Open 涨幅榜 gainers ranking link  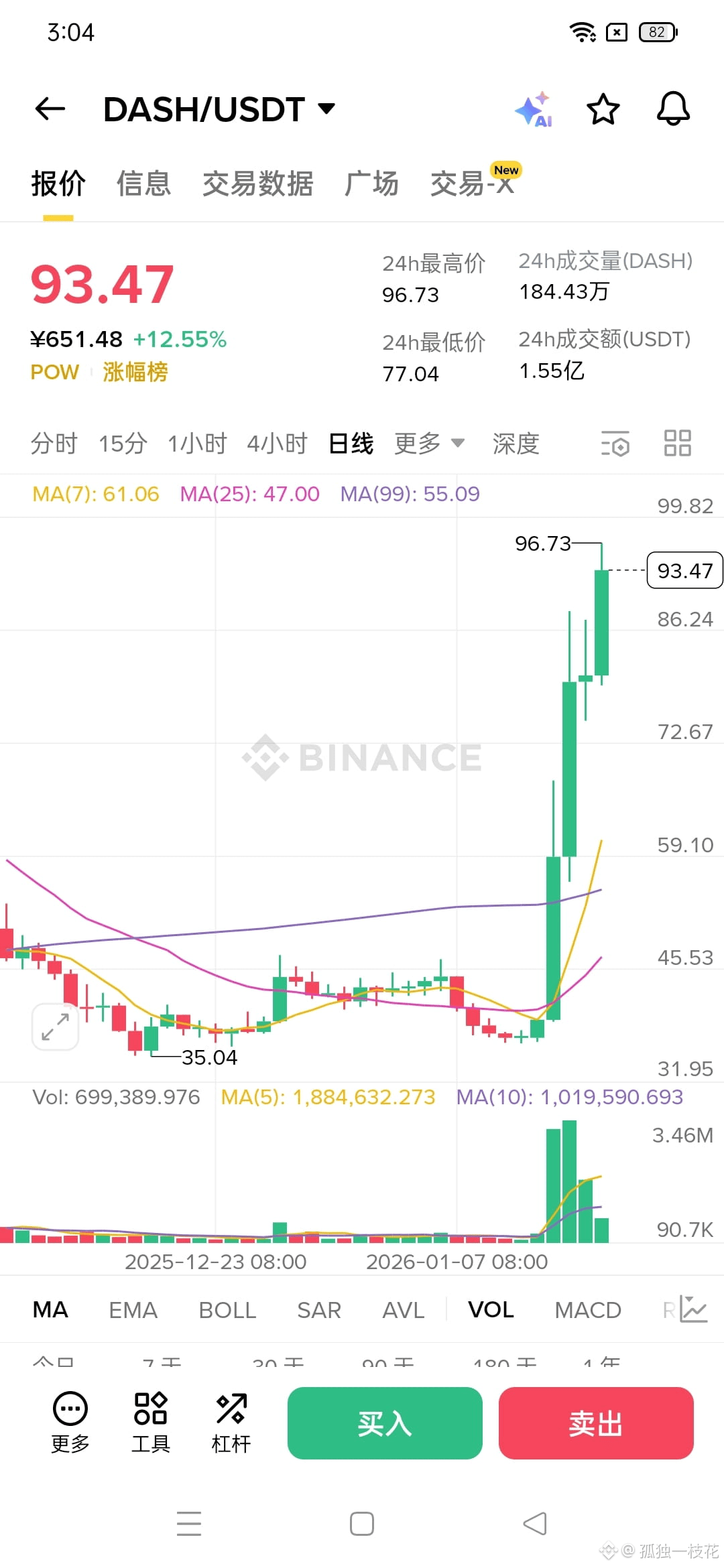click(135, 372)
